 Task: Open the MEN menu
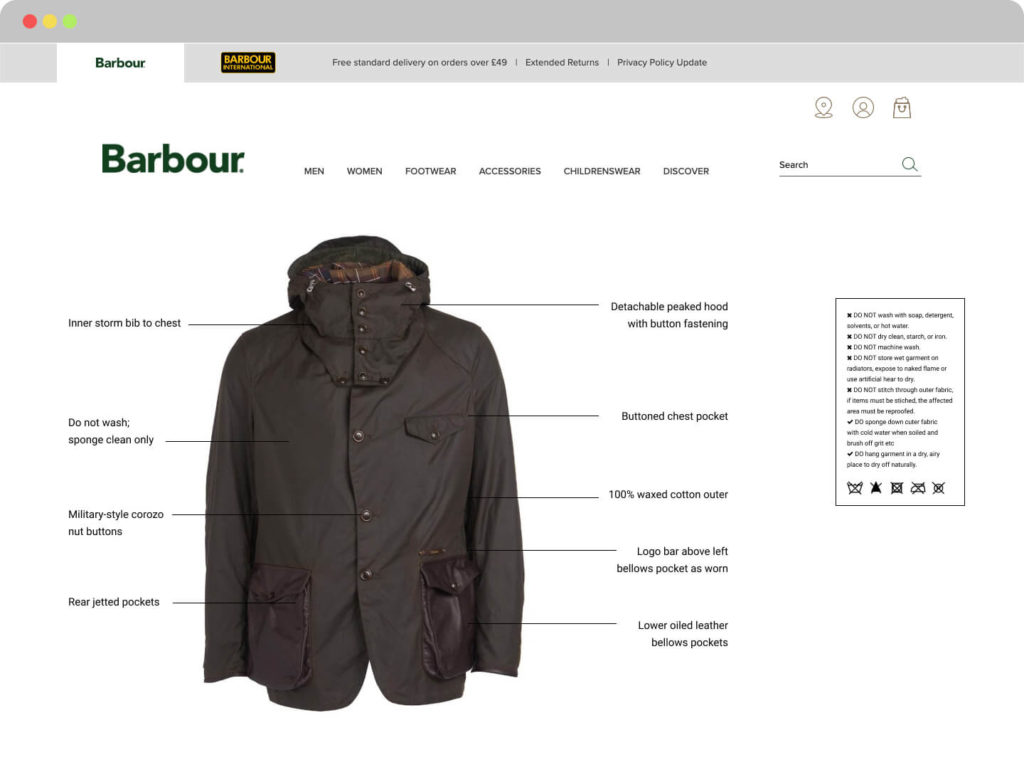(x=314, y=171)
